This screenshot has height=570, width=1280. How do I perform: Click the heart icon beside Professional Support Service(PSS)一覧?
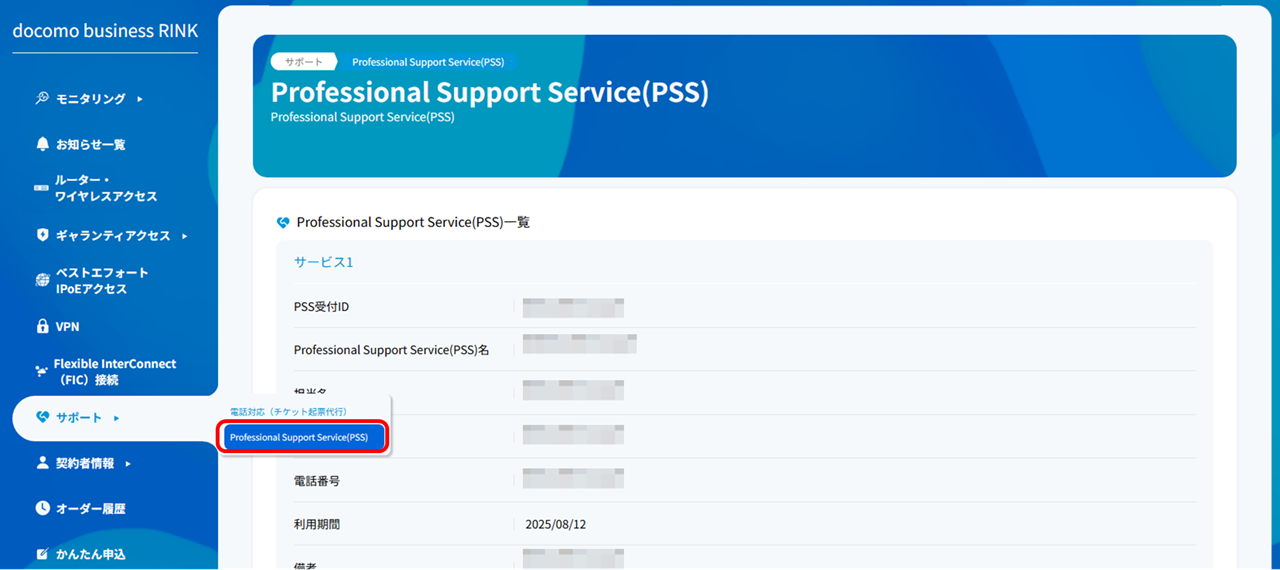pos(283,222)
